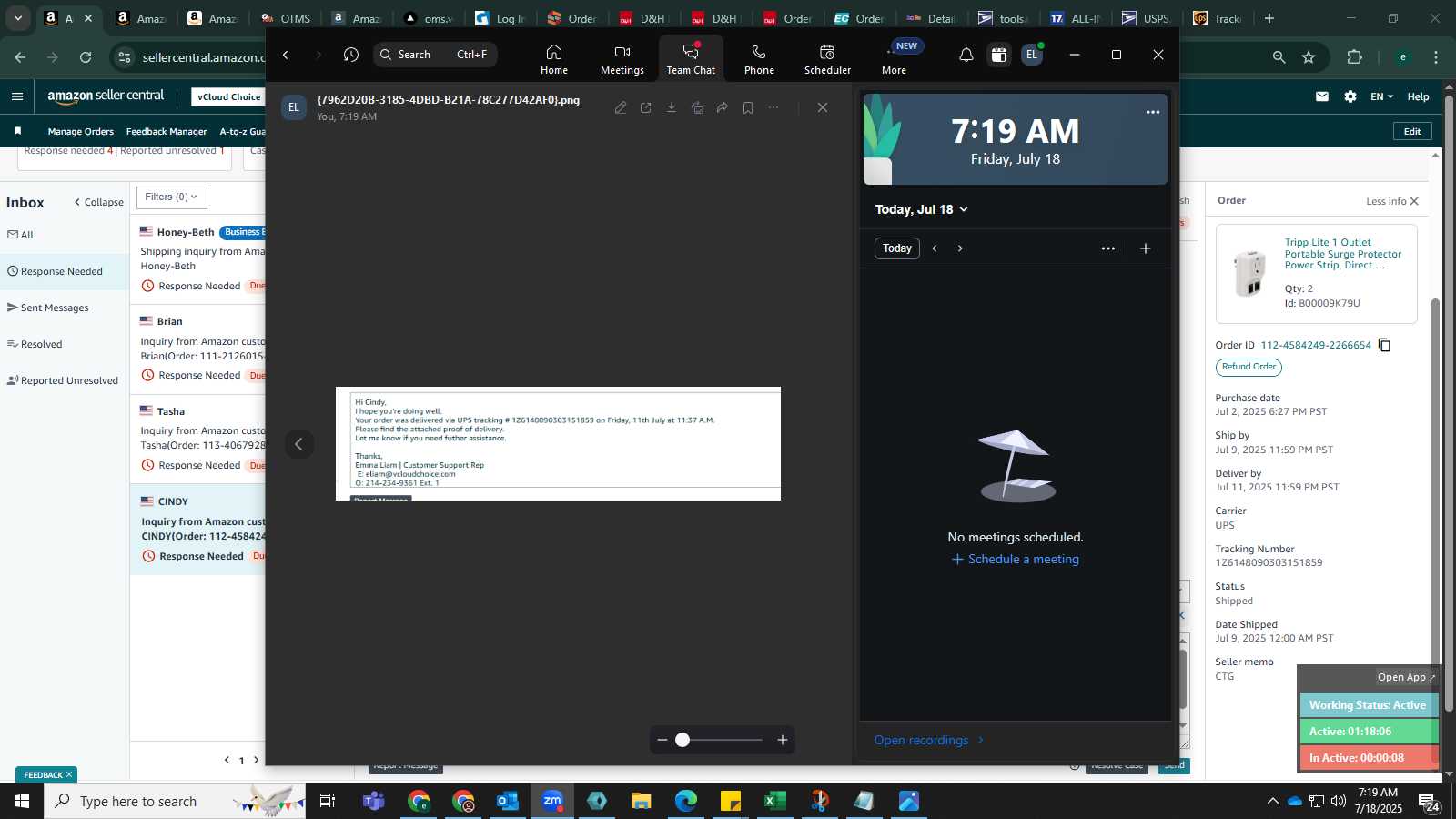
Task: Open the Phone tab in Zoom
Action: (x=759, y=59)
